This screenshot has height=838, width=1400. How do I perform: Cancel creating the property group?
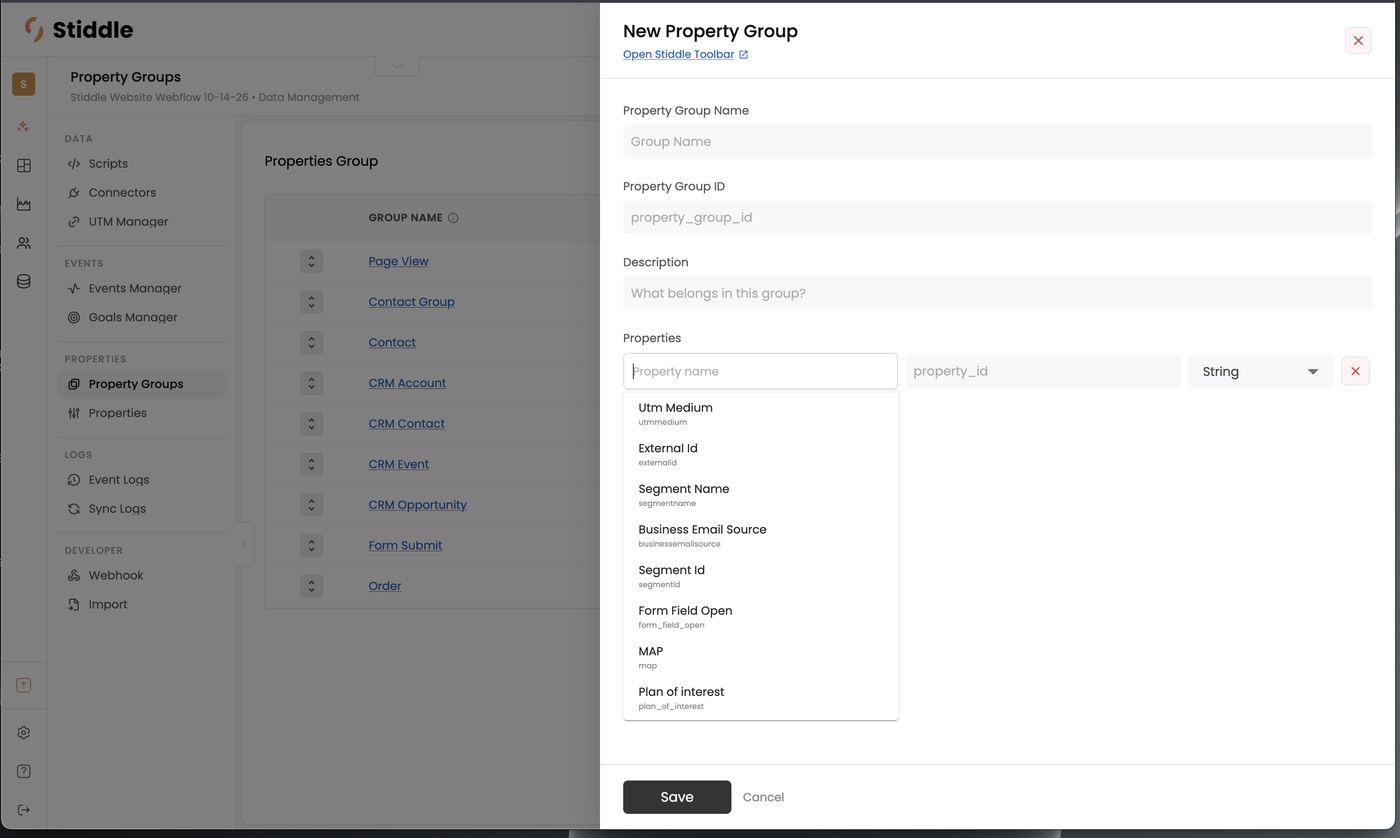click(763, 797)
